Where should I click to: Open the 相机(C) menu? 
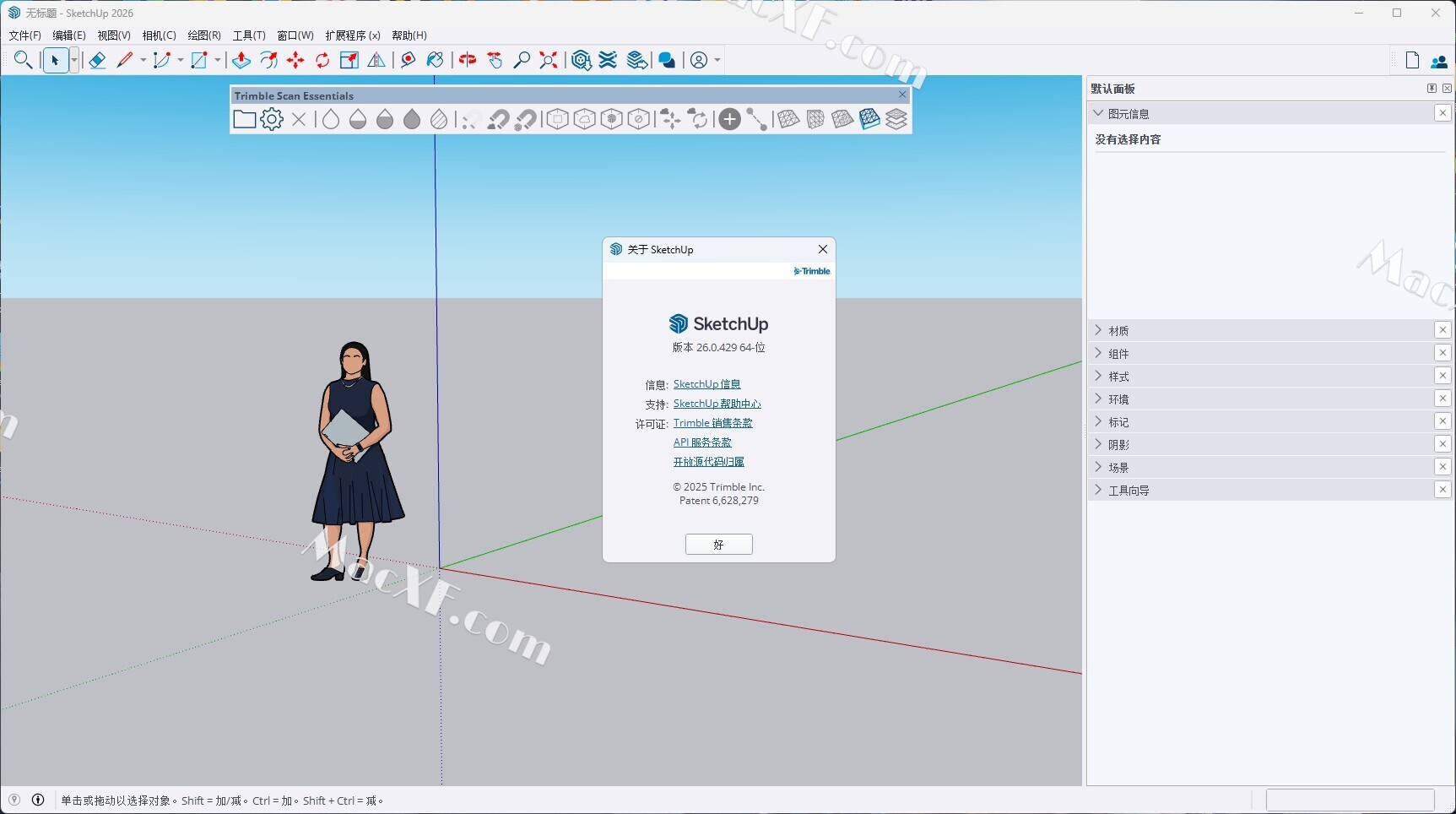[159, 35]
